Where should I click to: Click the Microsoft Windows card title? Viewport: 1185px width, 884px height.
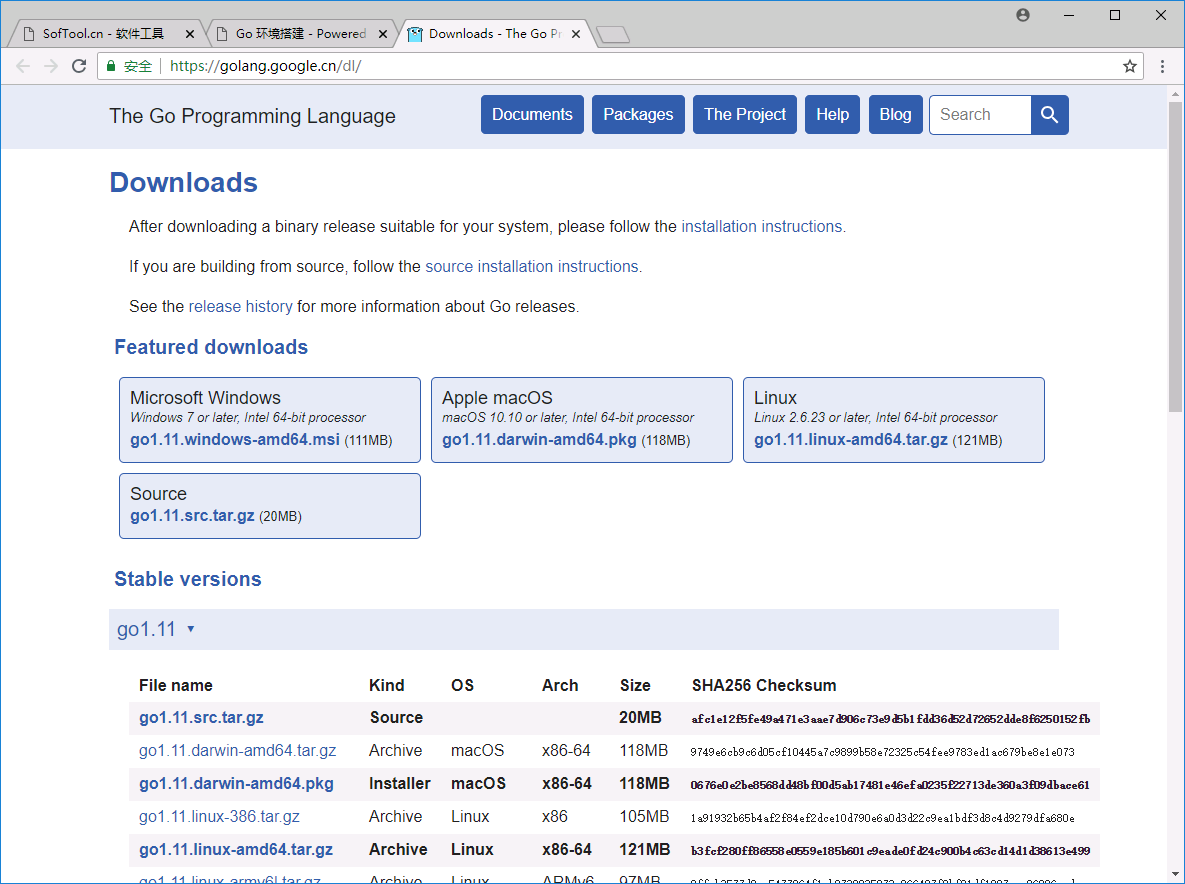point(205,398)
